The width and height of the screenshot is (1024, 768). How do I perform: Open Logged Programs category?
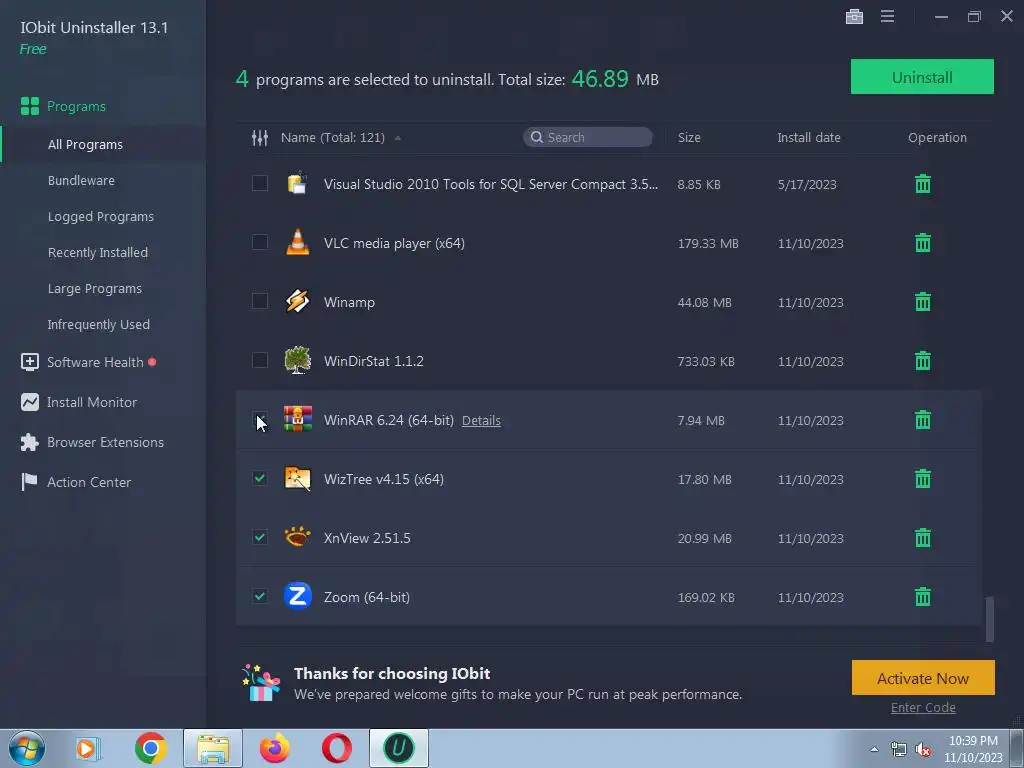[101, 216]
